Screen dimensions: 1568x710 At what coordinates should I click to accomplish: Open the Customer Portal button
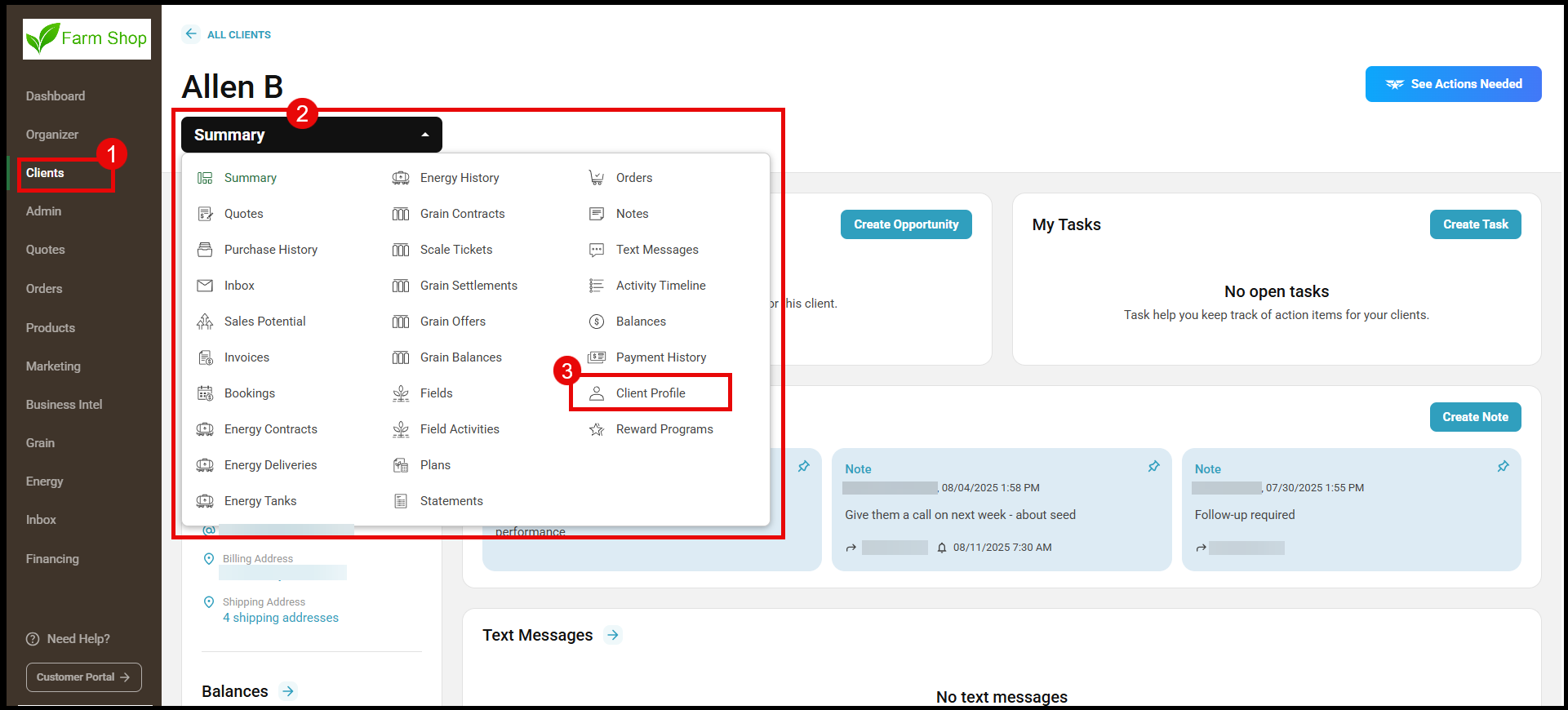click(83, 677)
